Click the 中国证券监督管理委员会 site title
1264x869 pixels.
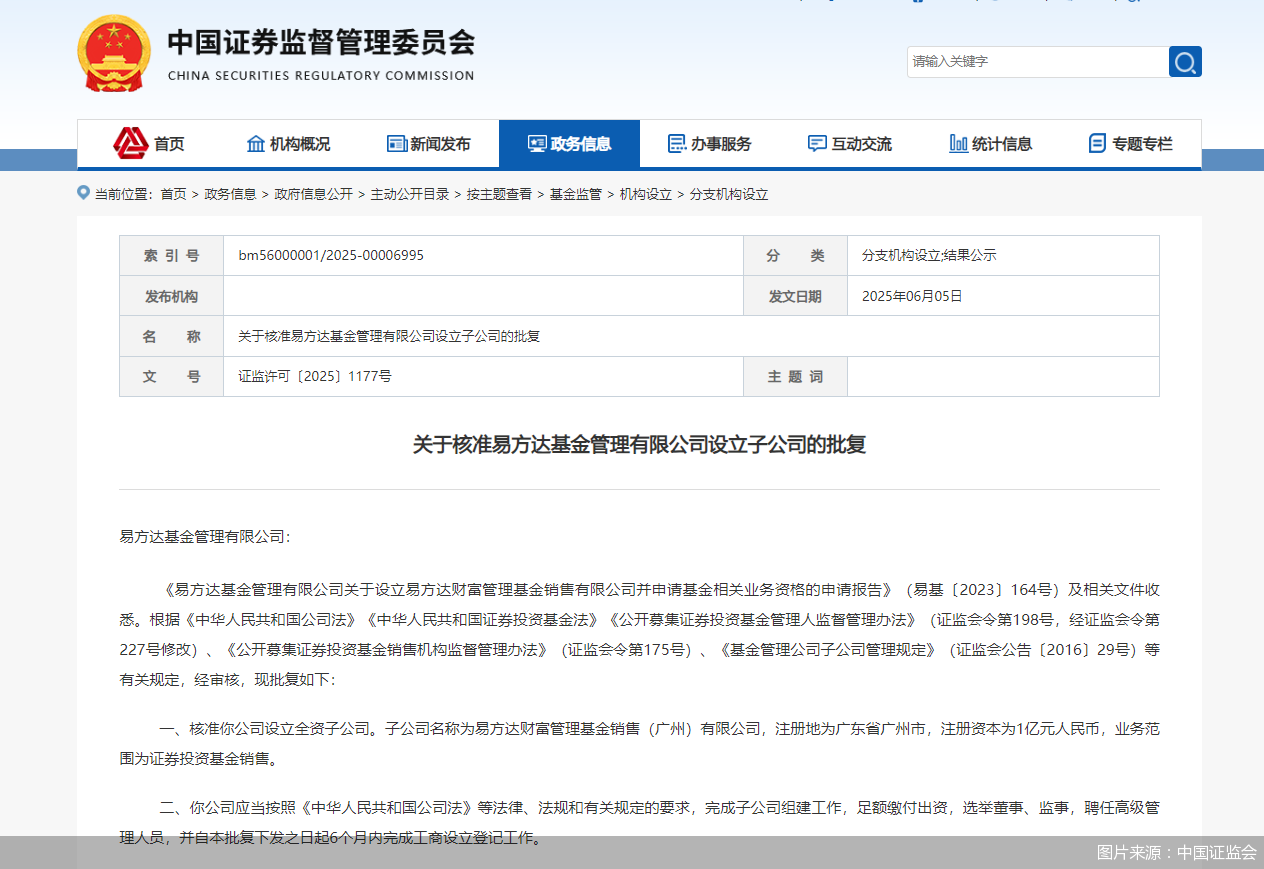(x=320, y=44)
